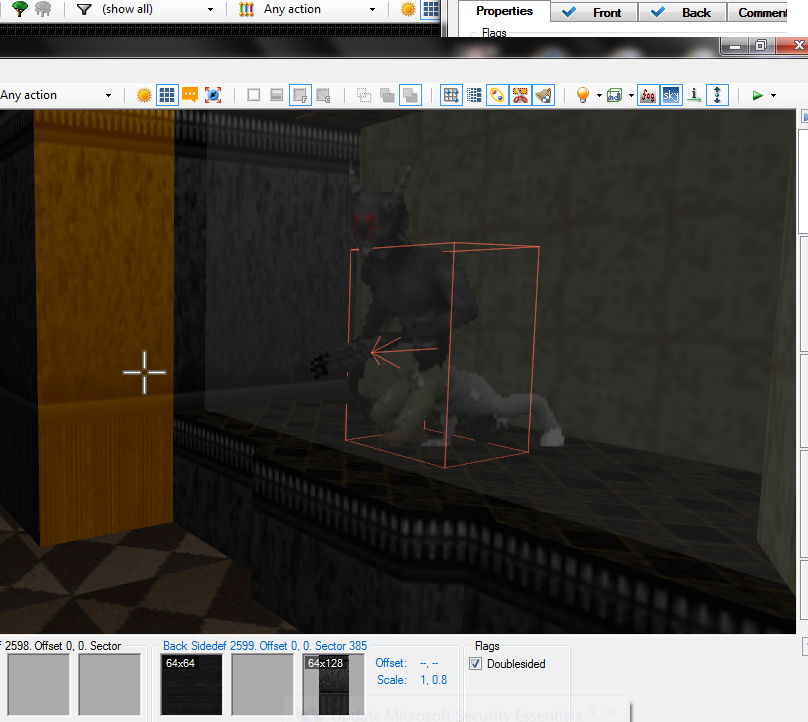Click the Flags label in Properties tab
This screenshot has width=808, height=722.
click(494, 33)
